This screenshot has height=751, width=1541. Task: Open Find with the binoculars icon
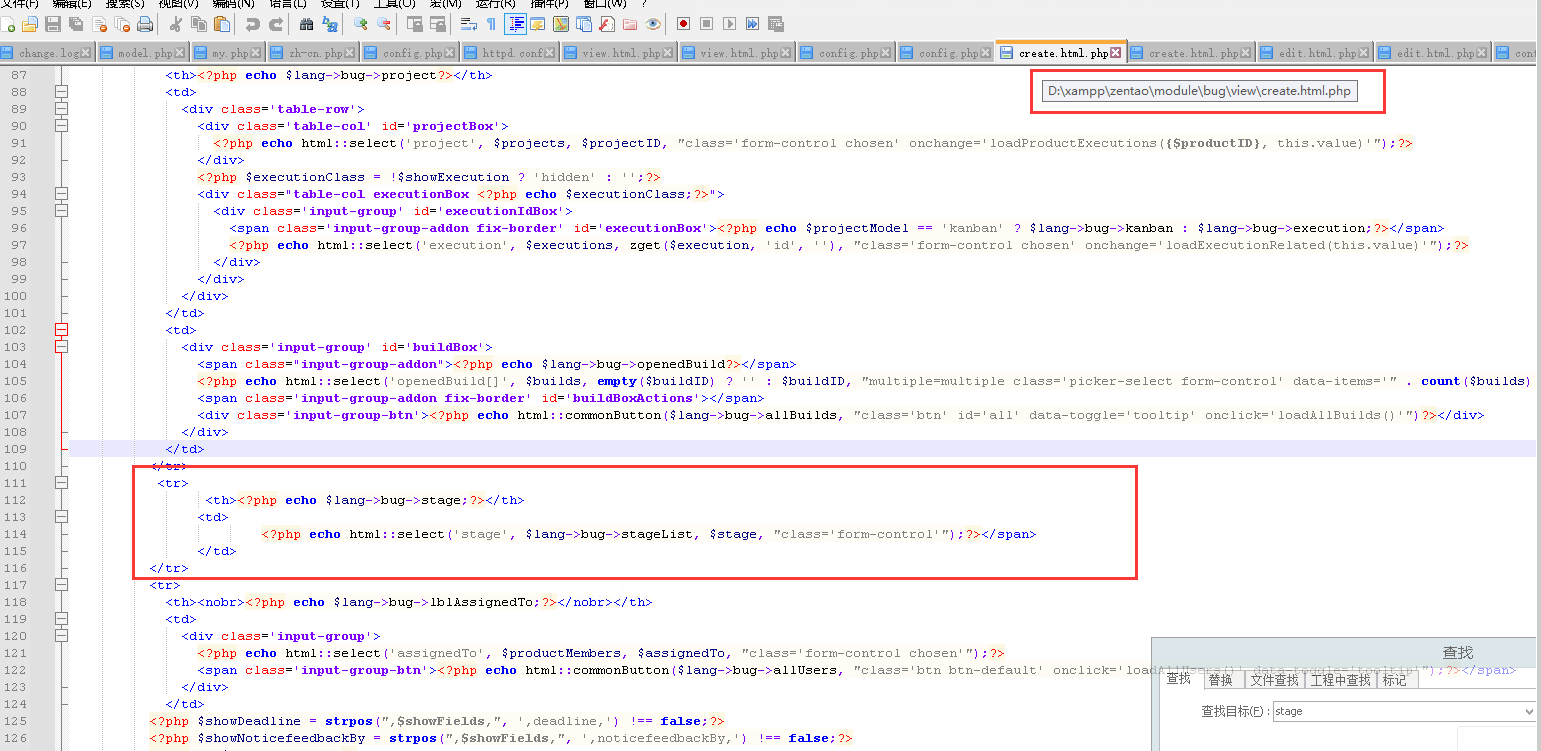click(307, 24)
